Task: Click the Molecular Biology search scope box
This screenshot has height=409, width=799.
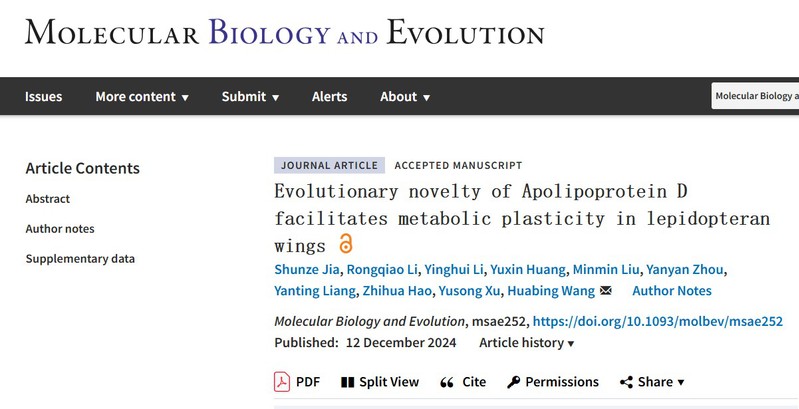Action: [755, 96]
